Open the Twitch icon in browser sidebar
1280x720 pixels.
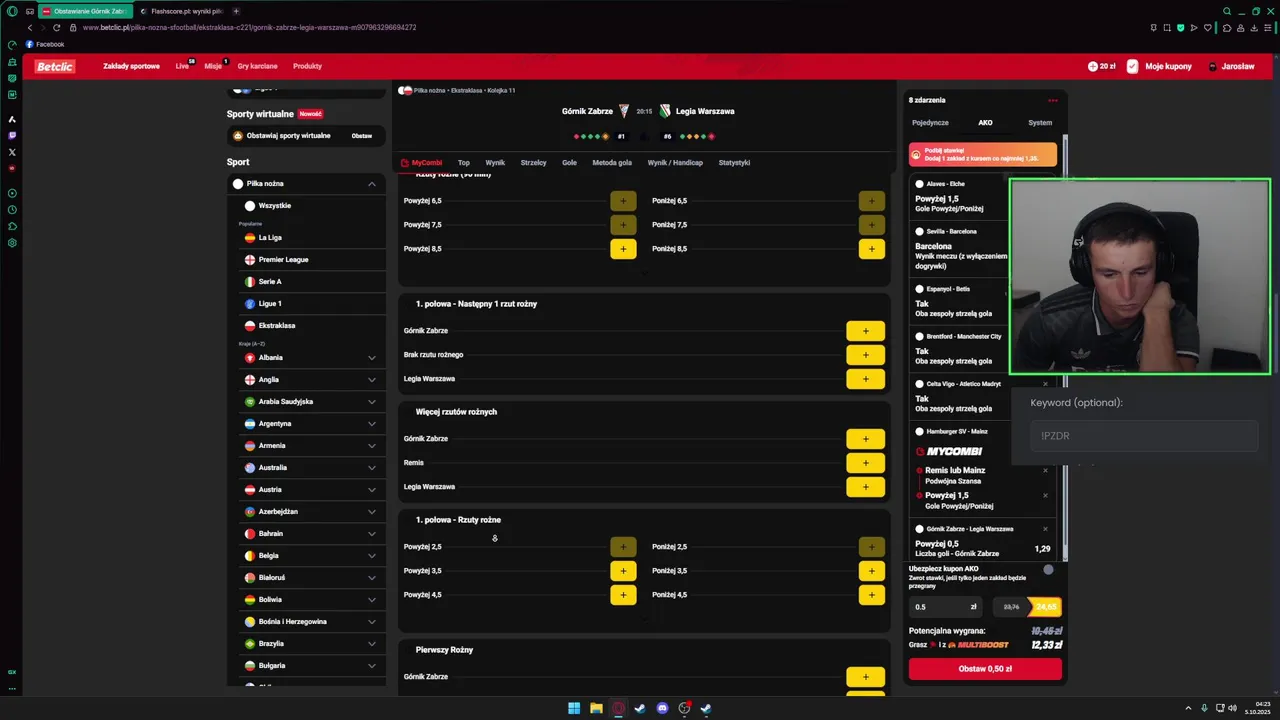pos(12,135)
